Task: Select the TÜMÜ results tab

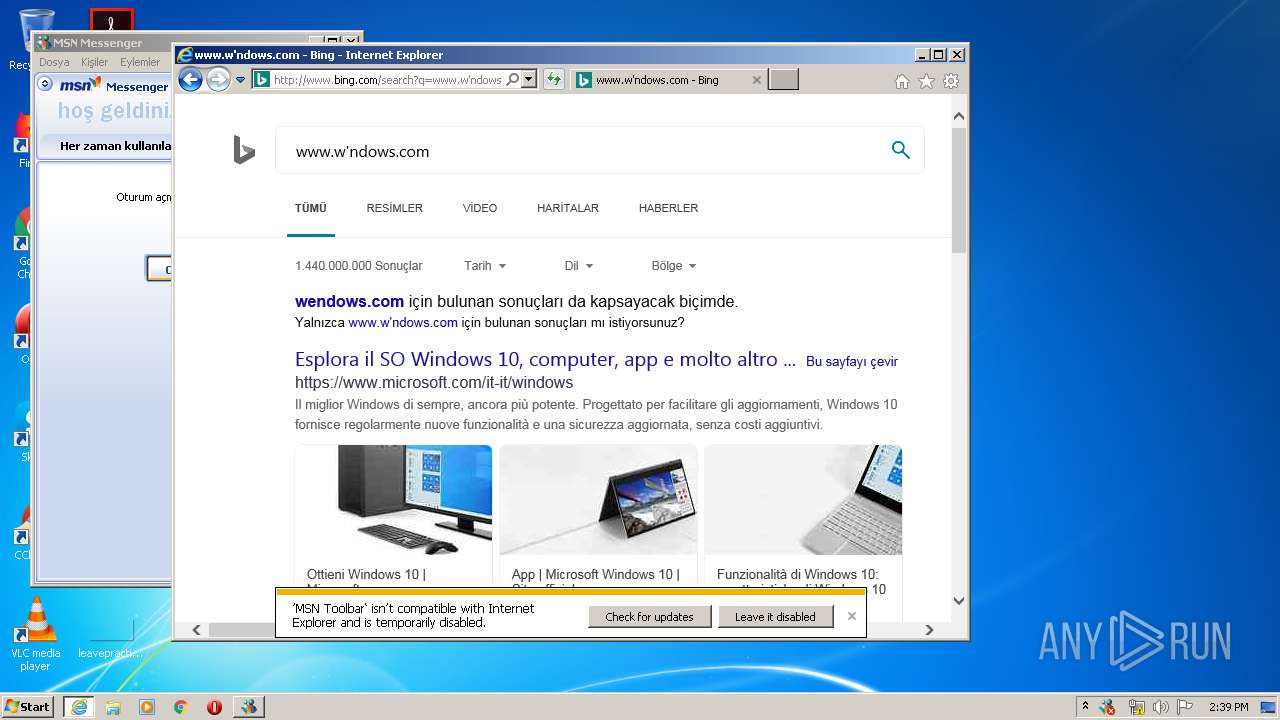Action: click(311, 208)
